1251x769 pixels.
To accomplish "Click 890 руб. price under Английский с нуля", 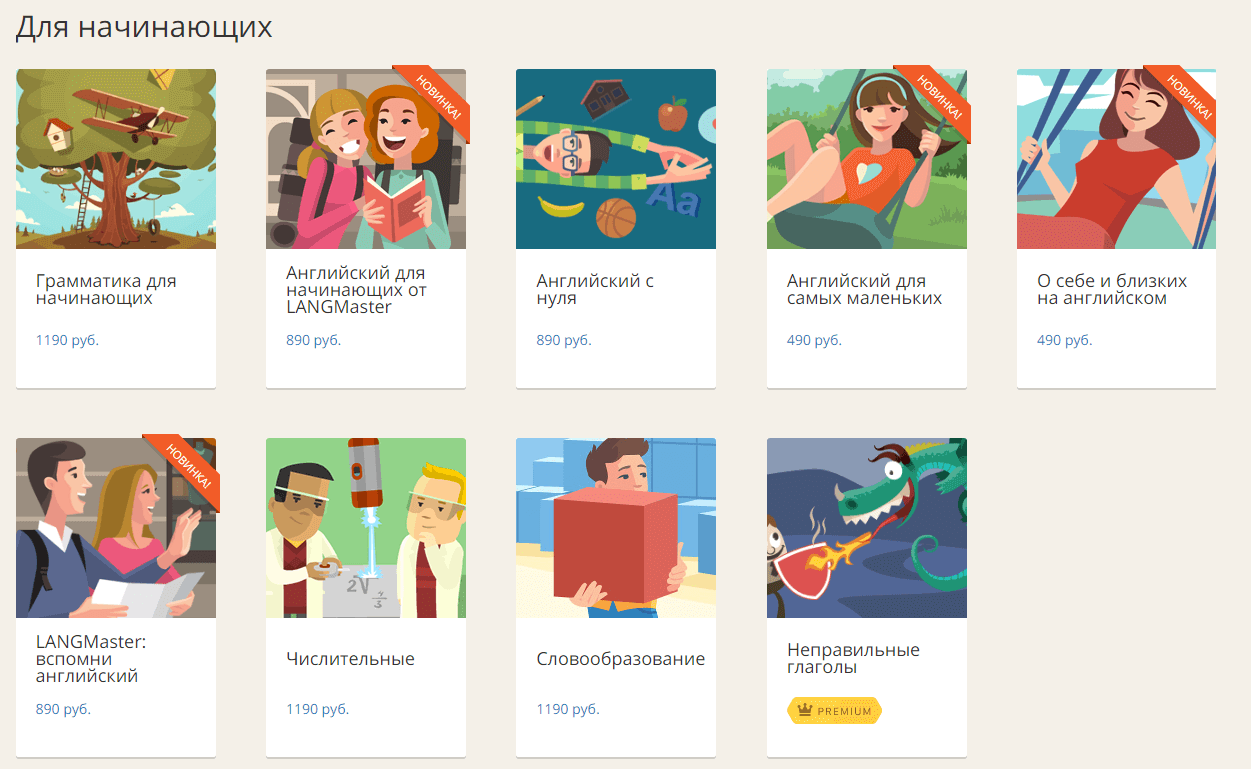I will click(564, 340).
